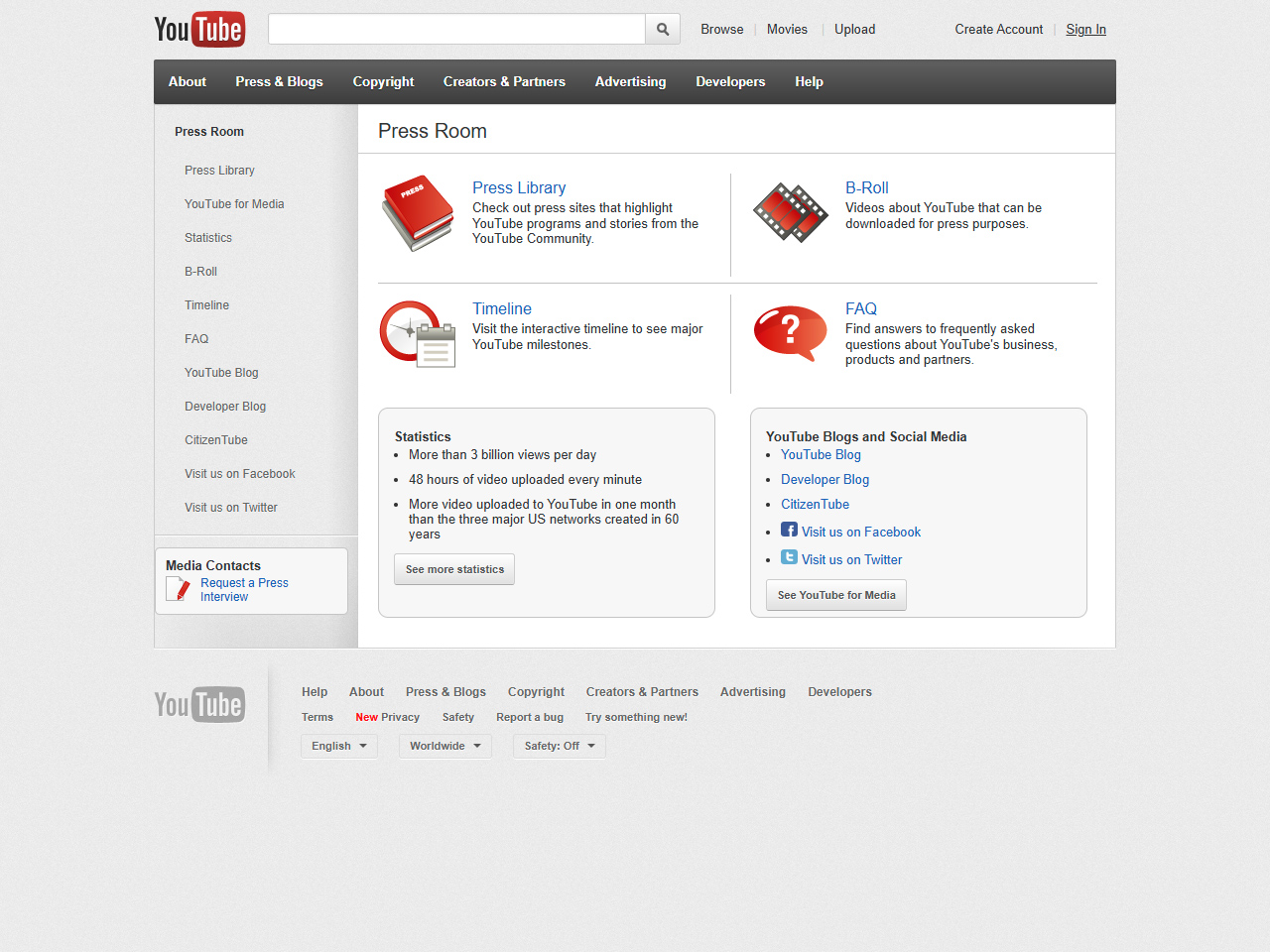Open Visit us on Twitter link in blogs box

(851, 559)
